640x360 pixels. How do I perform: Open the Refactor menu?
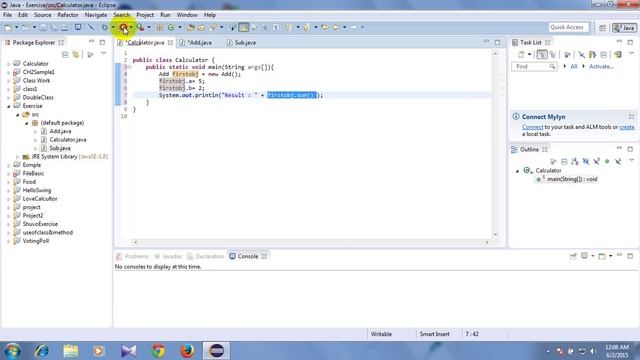coord(68,15)
